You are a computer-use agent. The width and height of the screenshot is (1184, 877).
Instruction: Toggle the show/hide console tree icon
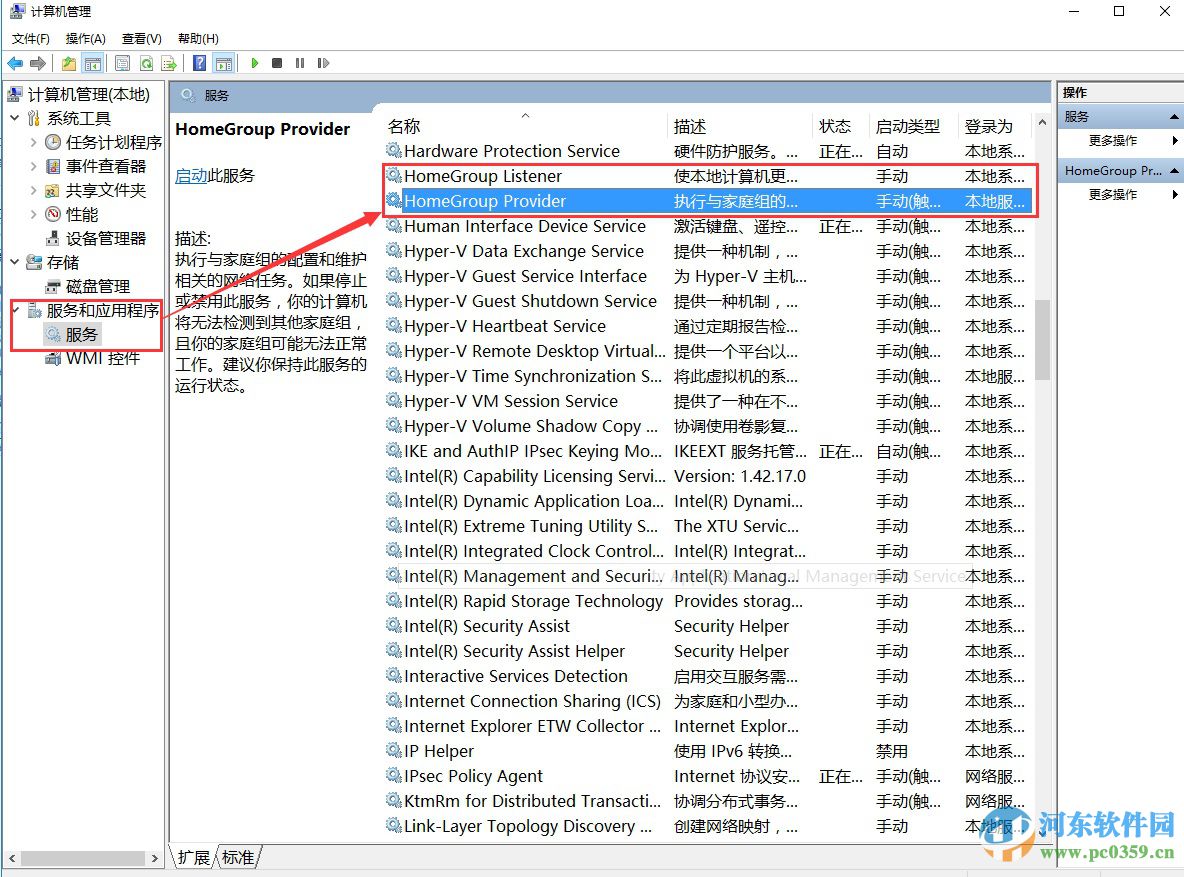coord(94,63)
